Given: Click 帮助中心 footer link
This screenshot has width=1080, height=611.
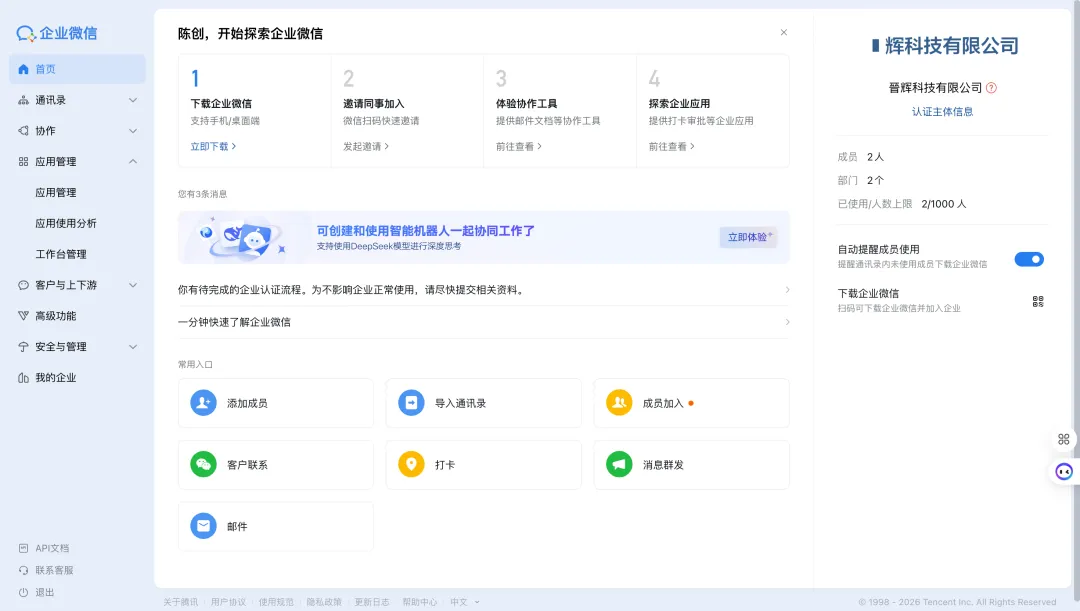Looking at the screenshot, I should click(x=419, y=602).
